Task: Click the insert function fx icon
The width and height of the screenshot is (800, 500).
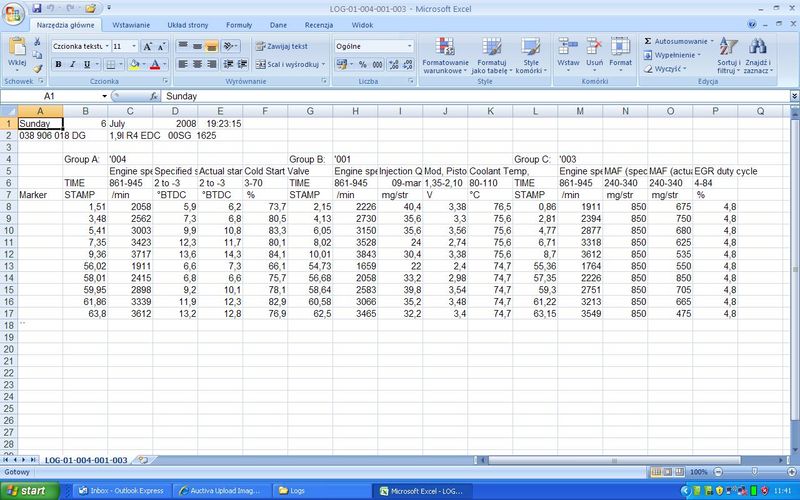Action: click(153, 96)
